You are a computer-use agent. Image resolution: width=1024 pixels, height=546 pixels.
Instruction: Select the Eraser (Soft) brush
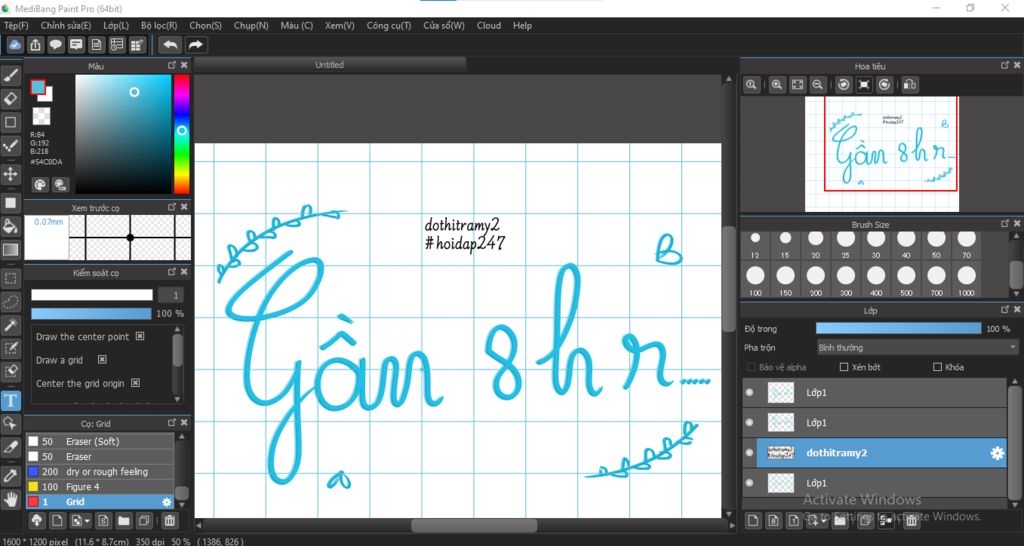coord(100,442)
